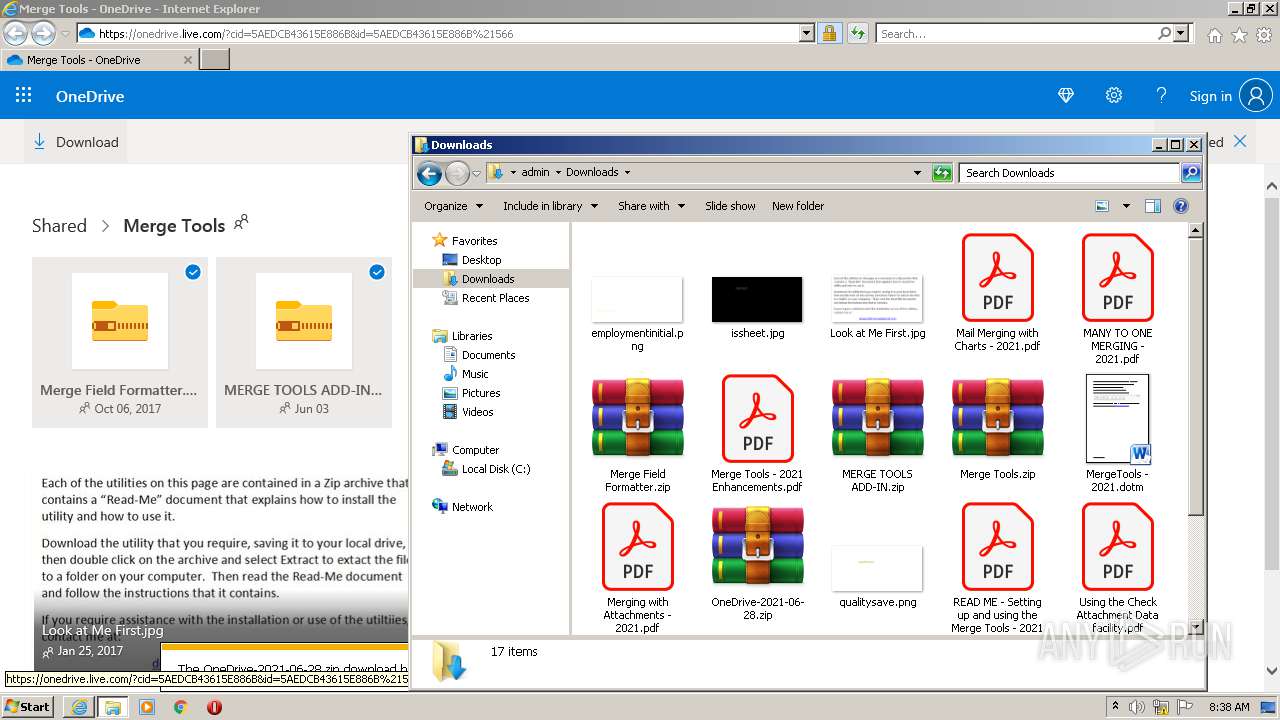Click Chrome icon in taskbar

pos(180,707)
